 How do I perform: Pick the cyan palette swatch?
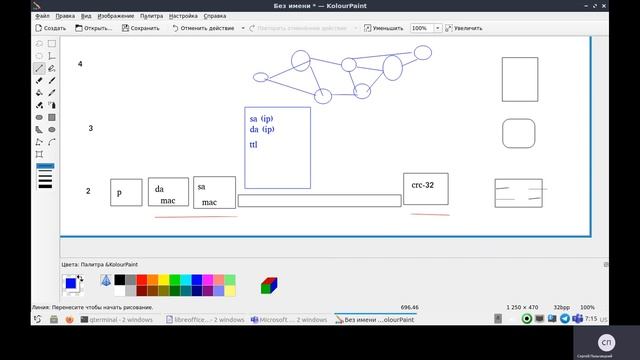coord(186,280)
